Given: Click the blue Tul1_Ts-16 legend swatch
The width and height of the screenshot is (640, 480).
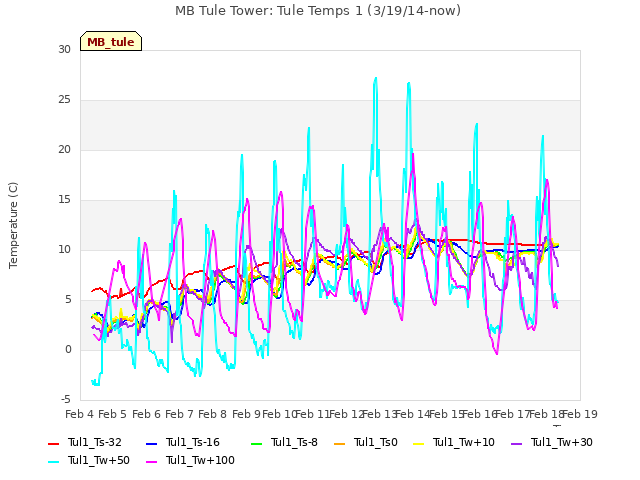Looking at the screenshot, I should (x=151, y=444).
